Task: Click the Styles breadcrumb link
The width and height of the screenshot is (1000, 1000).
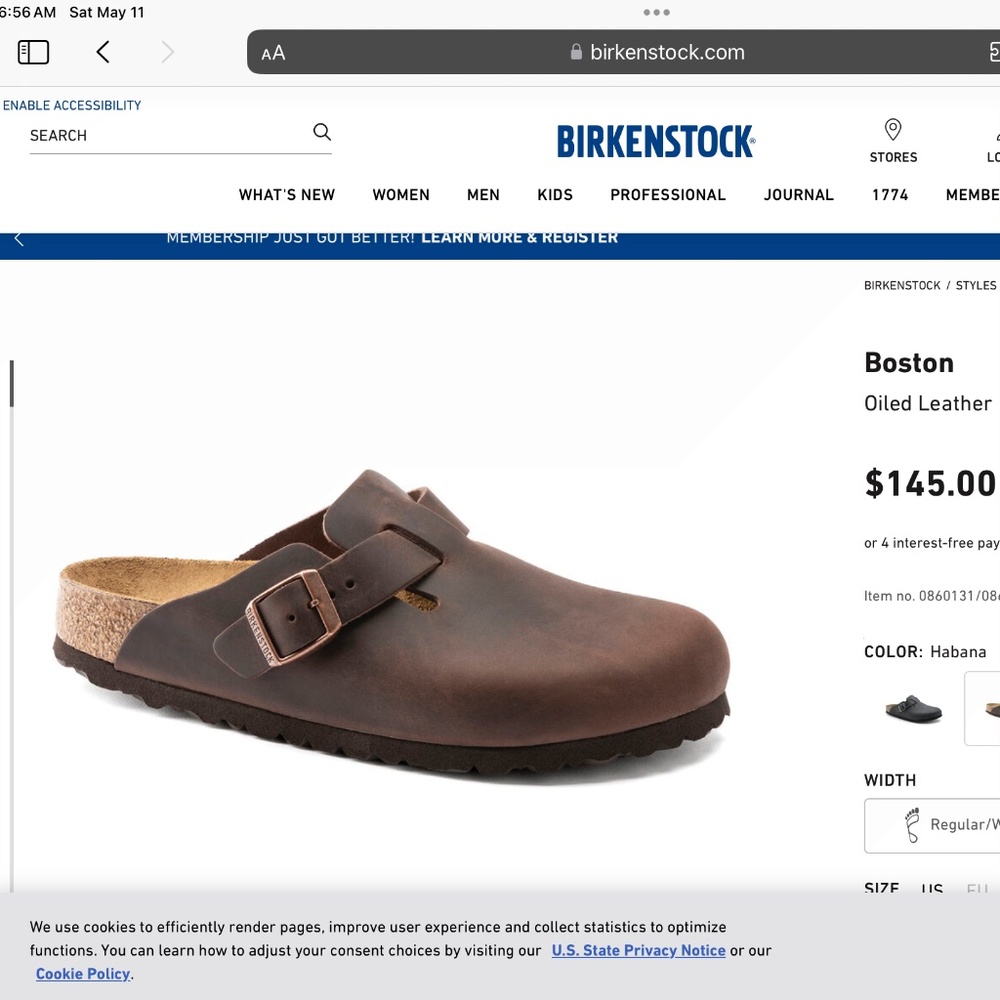Action: click(x=976, y=285)
